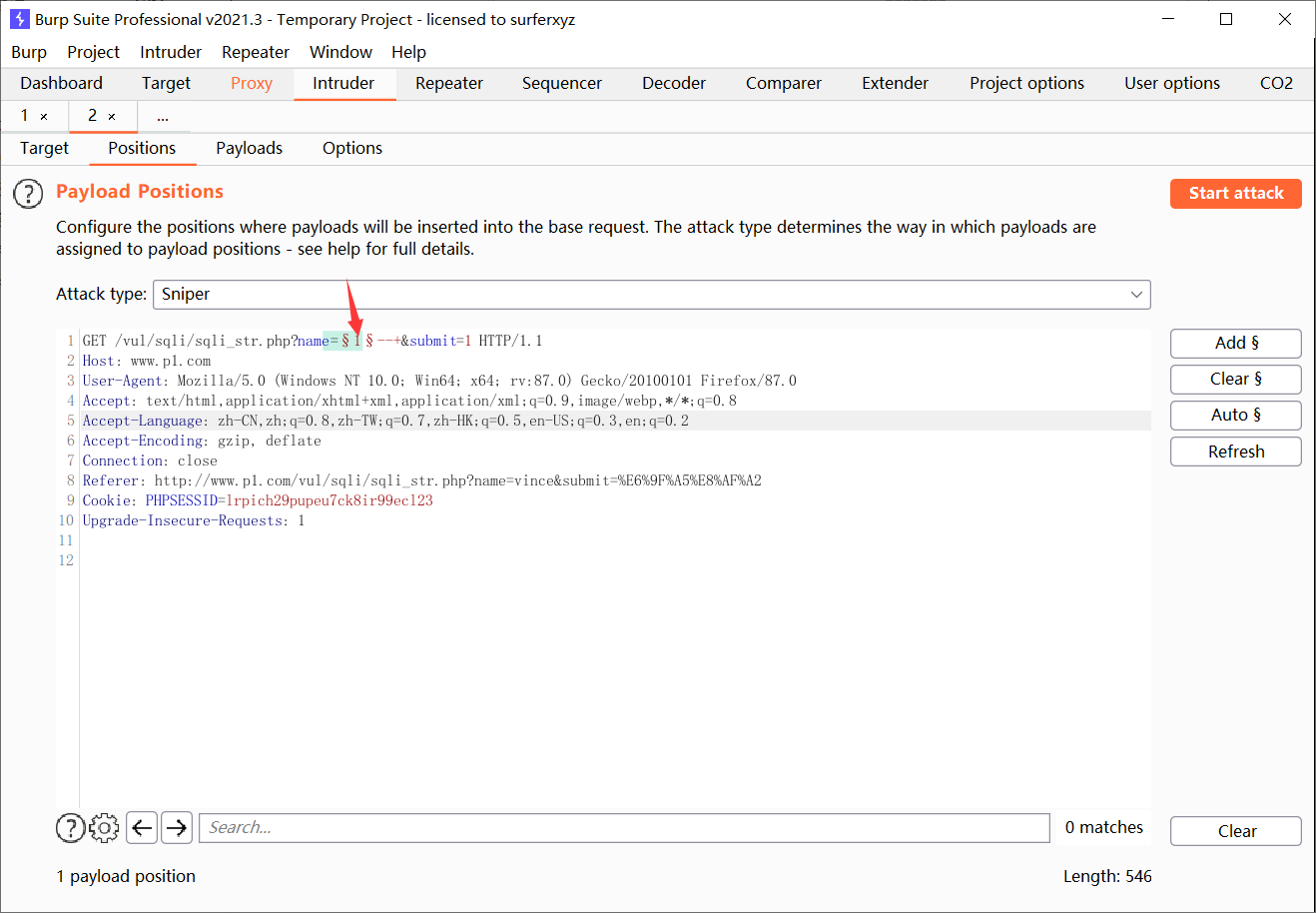Open search settings gear icon

coord(104,827)
